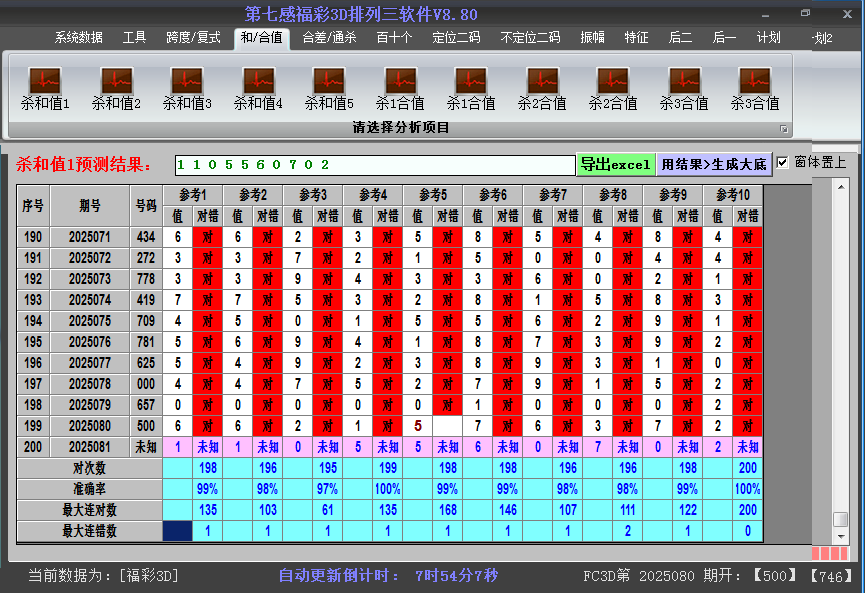The width and height of the screenshot is (865, 593).
Task: Open the 跨度/复式 tab
Action: [x=193, y=38]
